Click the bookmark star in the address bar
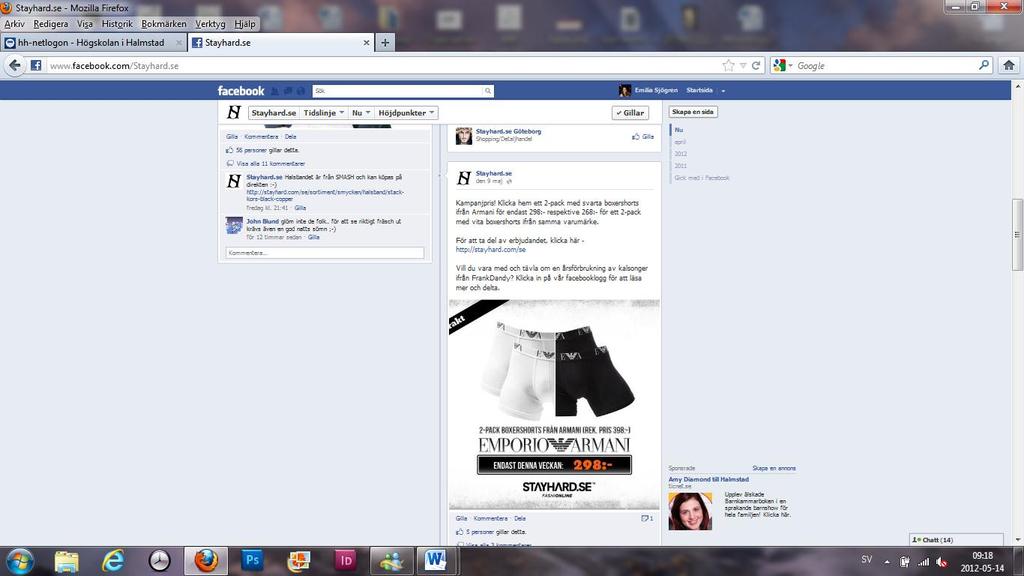Screen dimensions: 1024x576 coord(729,65)
